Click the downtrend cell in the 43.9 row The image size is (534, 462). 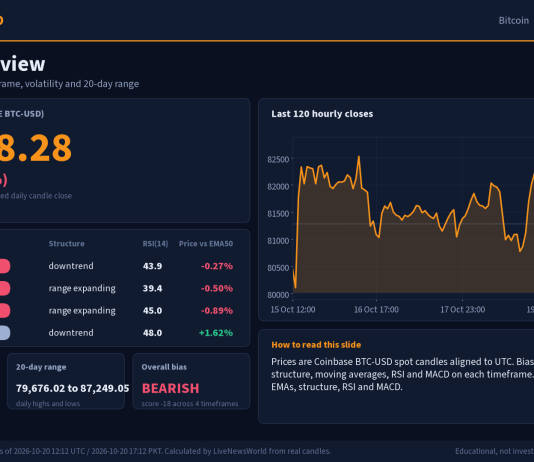[x=71, y=266]
